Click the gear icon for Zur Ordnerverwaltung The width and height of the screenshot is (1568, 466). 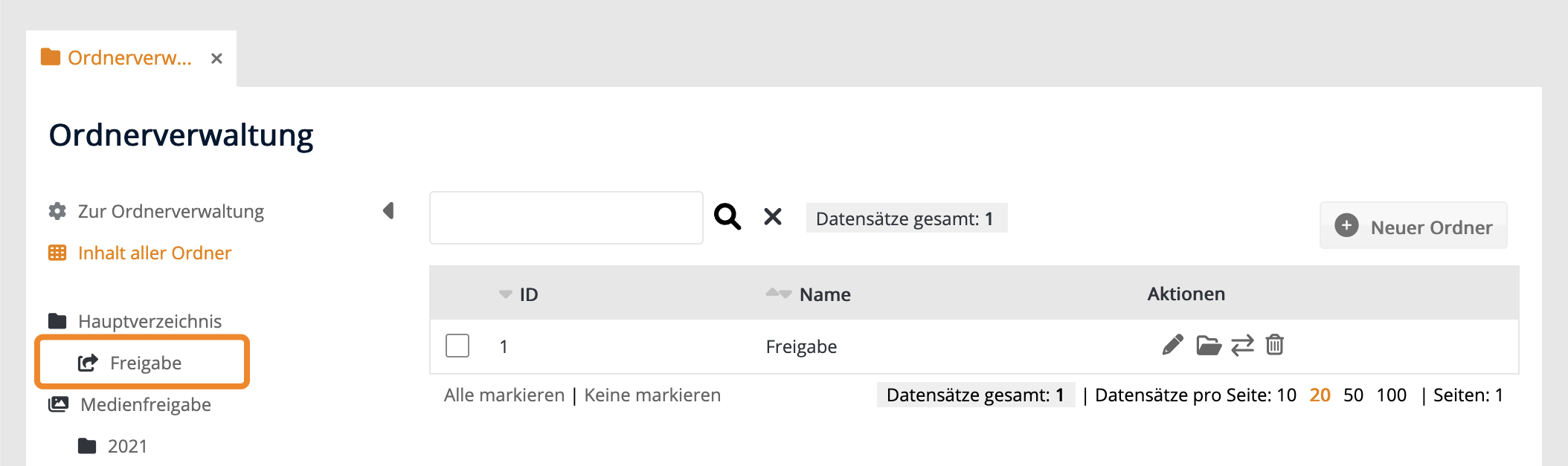point(57,212)
